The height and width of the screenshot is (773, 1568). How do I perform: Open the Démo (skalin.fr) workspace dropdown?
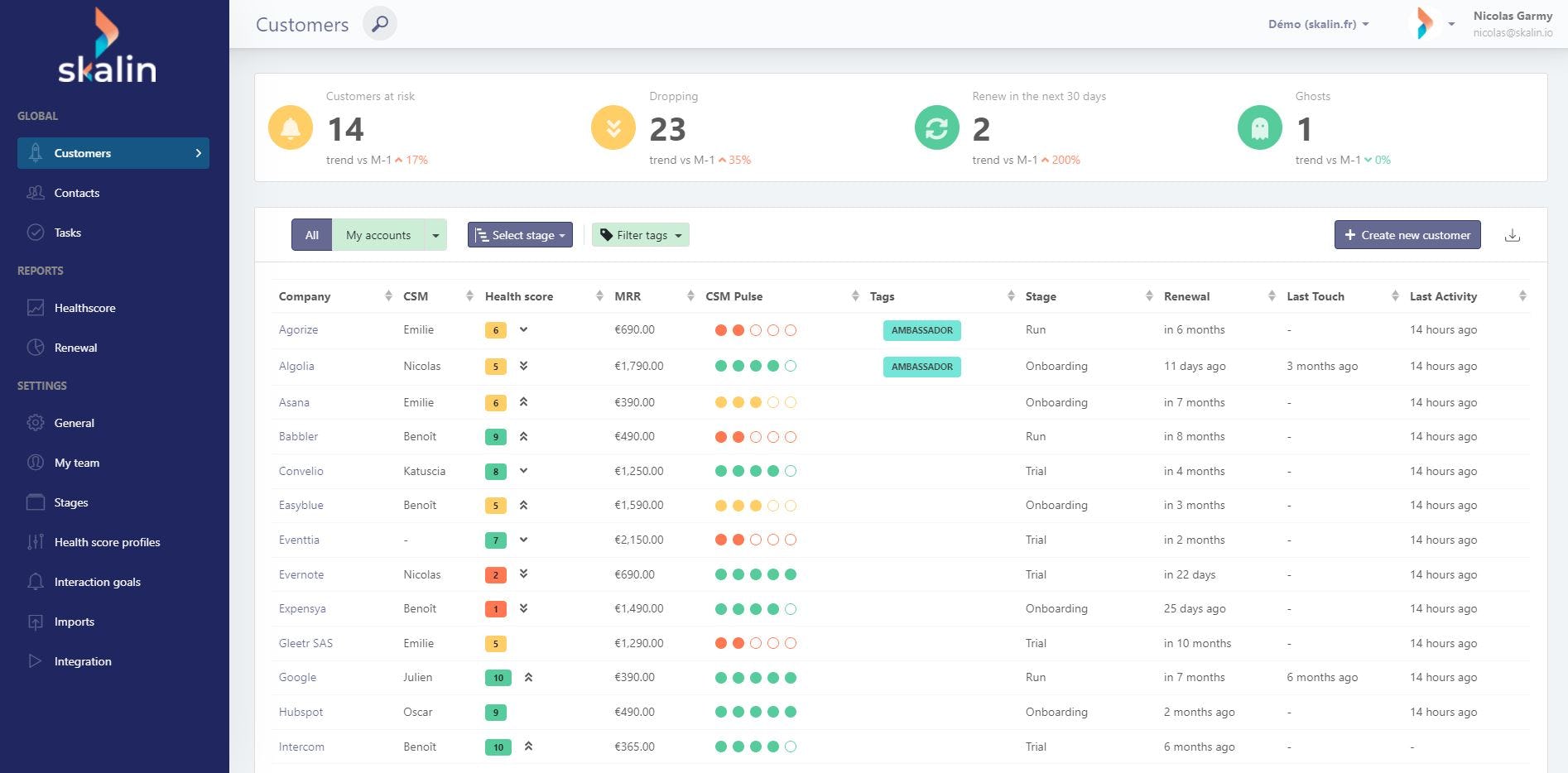(x=1318, y=24)
